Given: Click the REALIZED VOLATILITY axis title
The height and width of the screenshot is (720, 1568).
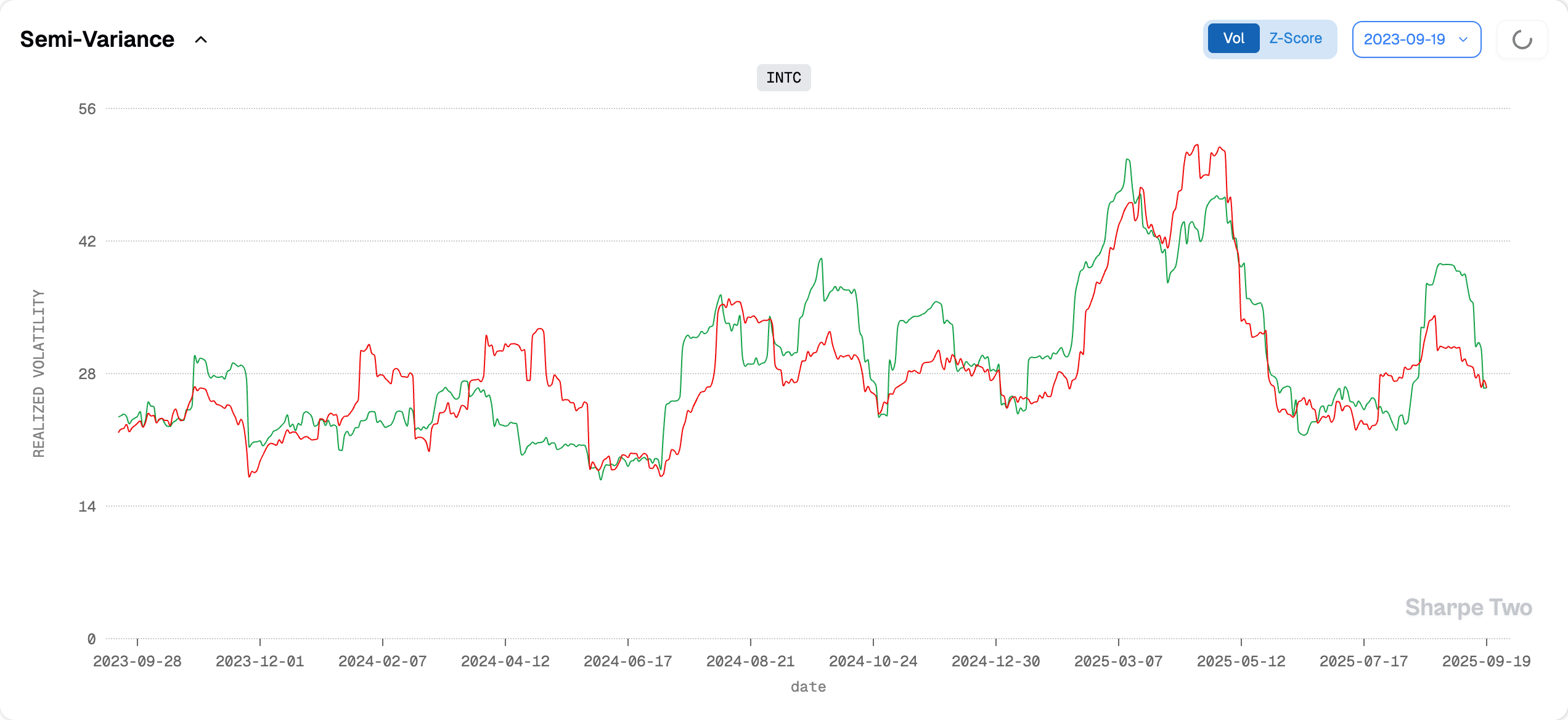Looking at the screenshot, I should (39, 374).
